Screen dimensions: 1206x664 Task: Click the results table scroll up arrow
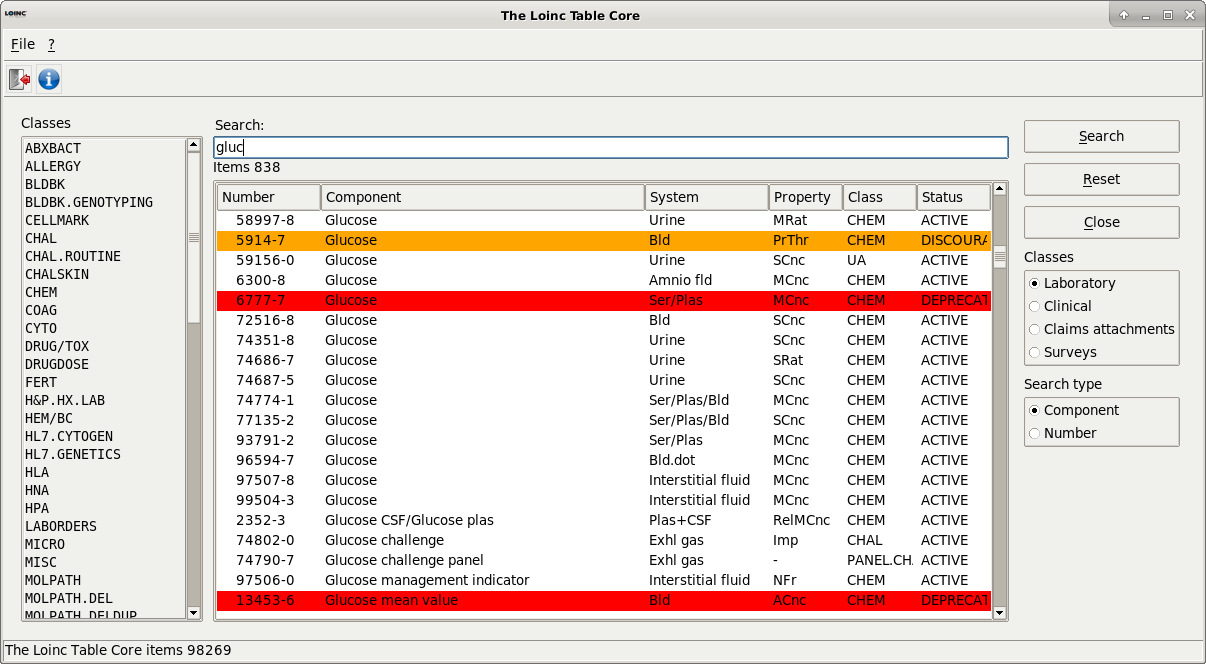click(999, 190)
